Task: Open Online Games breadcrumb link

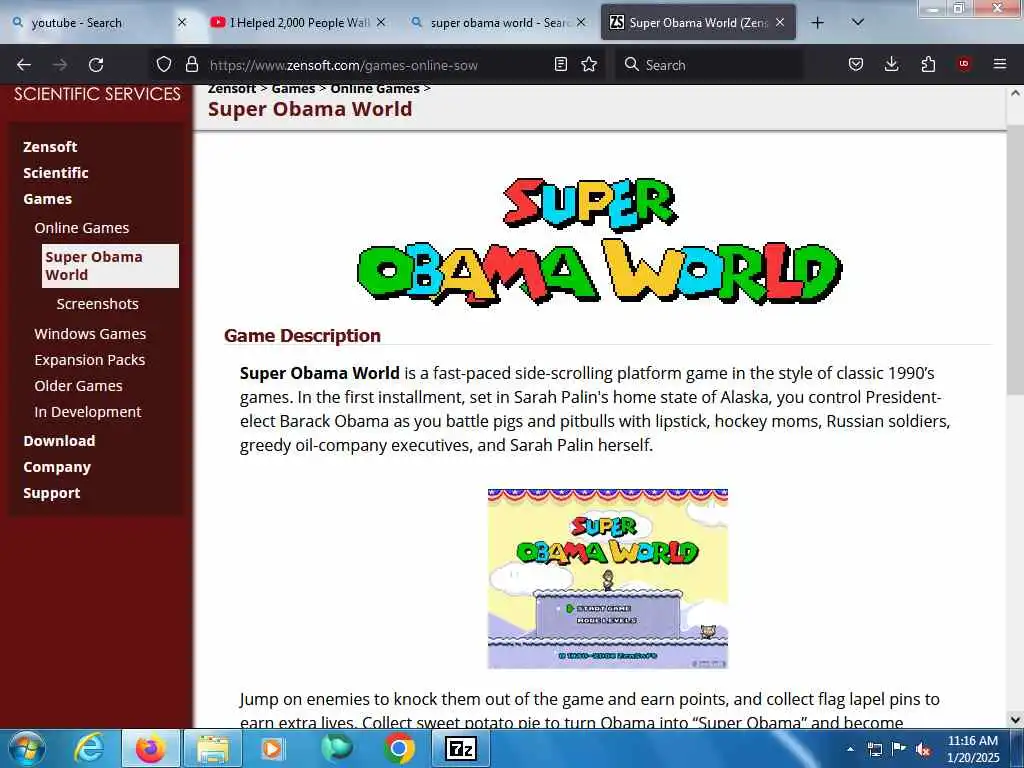Action: point(375,89)
